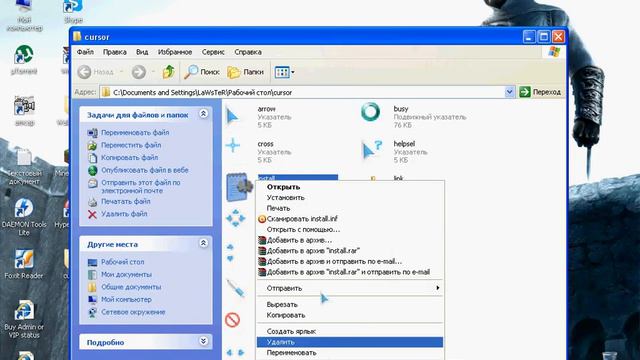Click the Переход go button

point(540,92)
